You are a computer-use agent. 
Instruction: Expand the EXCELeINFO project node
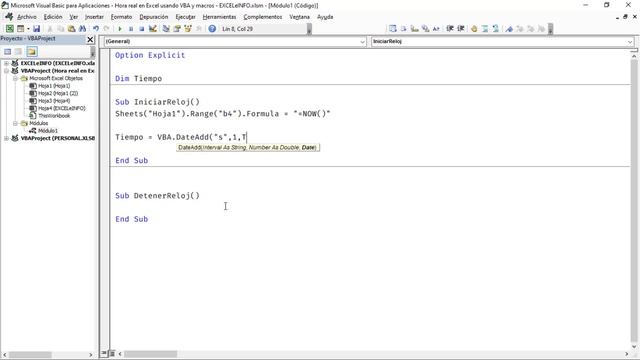(6, 63)
